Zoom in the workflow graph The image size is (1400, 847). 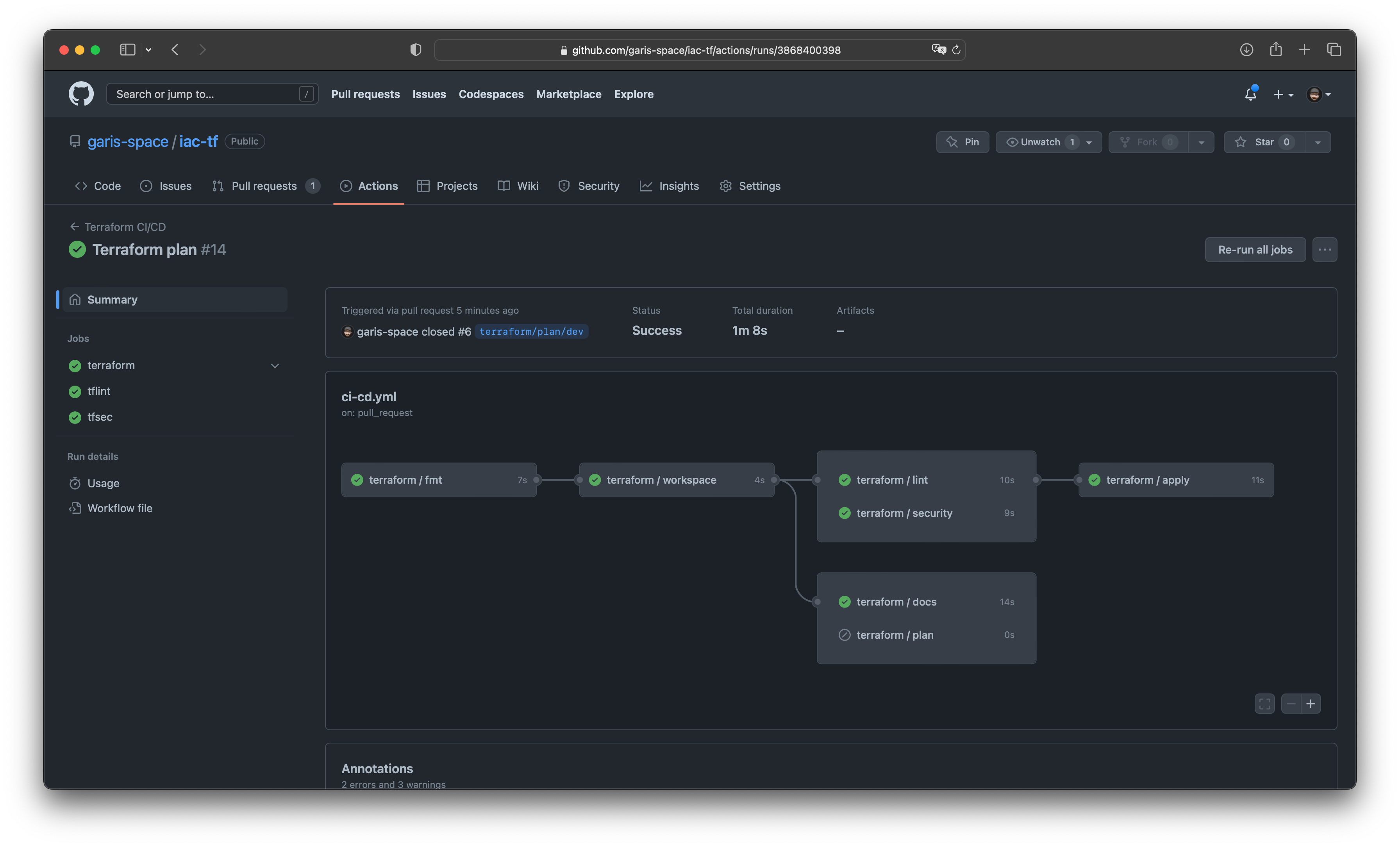(x=1310, y=704)
